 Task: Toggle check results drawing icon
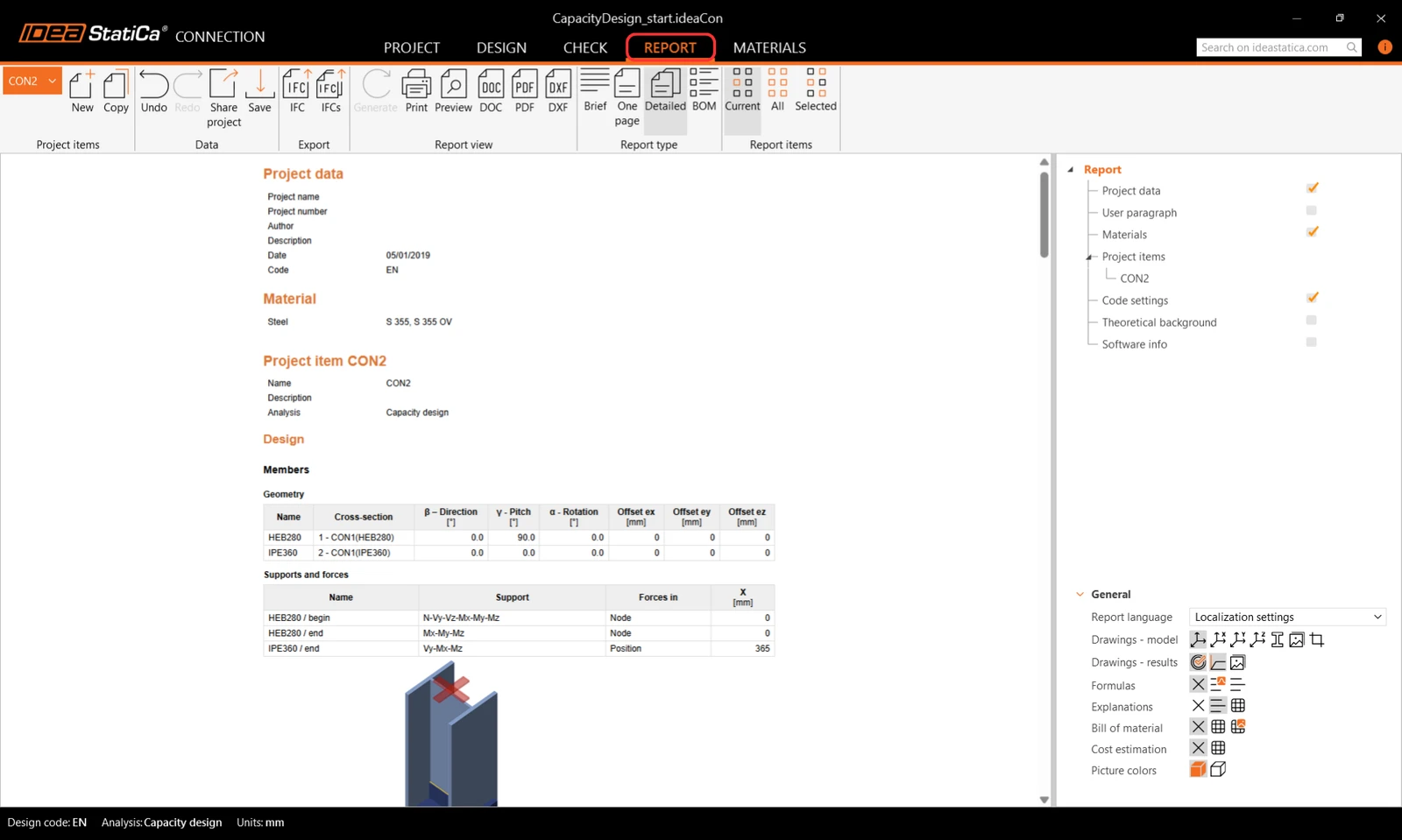pos(1198,662)
